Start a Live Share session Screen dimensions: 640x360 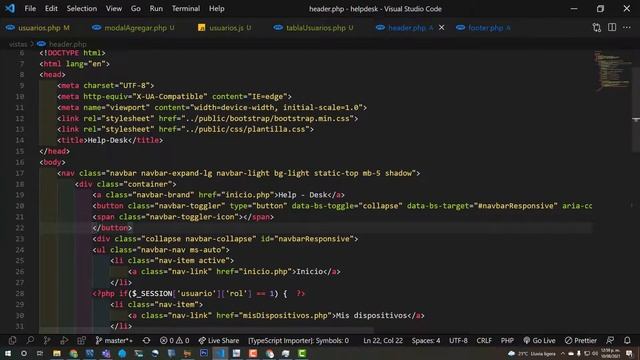point(219,340)
